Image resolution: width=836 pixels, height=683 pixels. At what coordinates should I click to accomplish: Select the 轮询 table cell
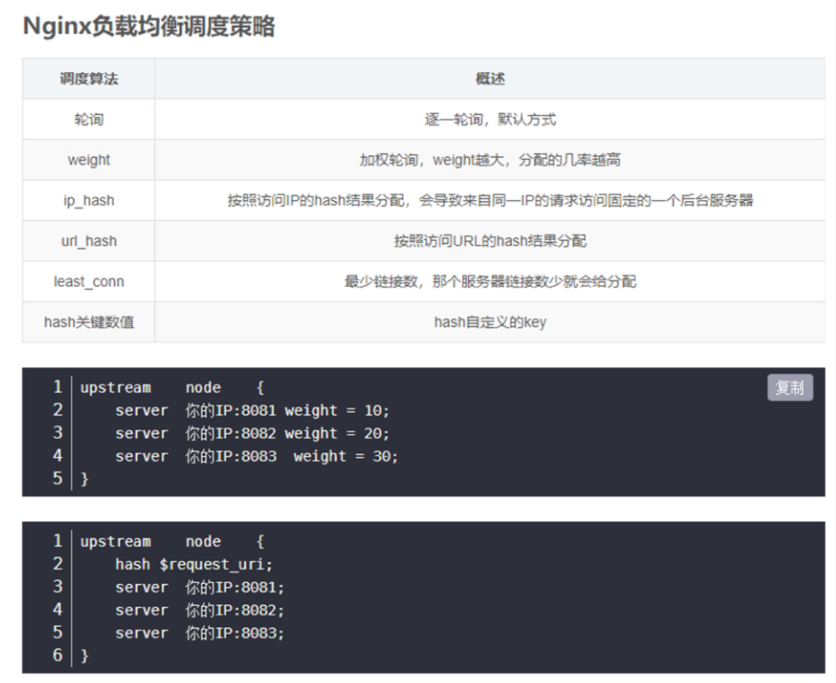click(x=89, y=119)
